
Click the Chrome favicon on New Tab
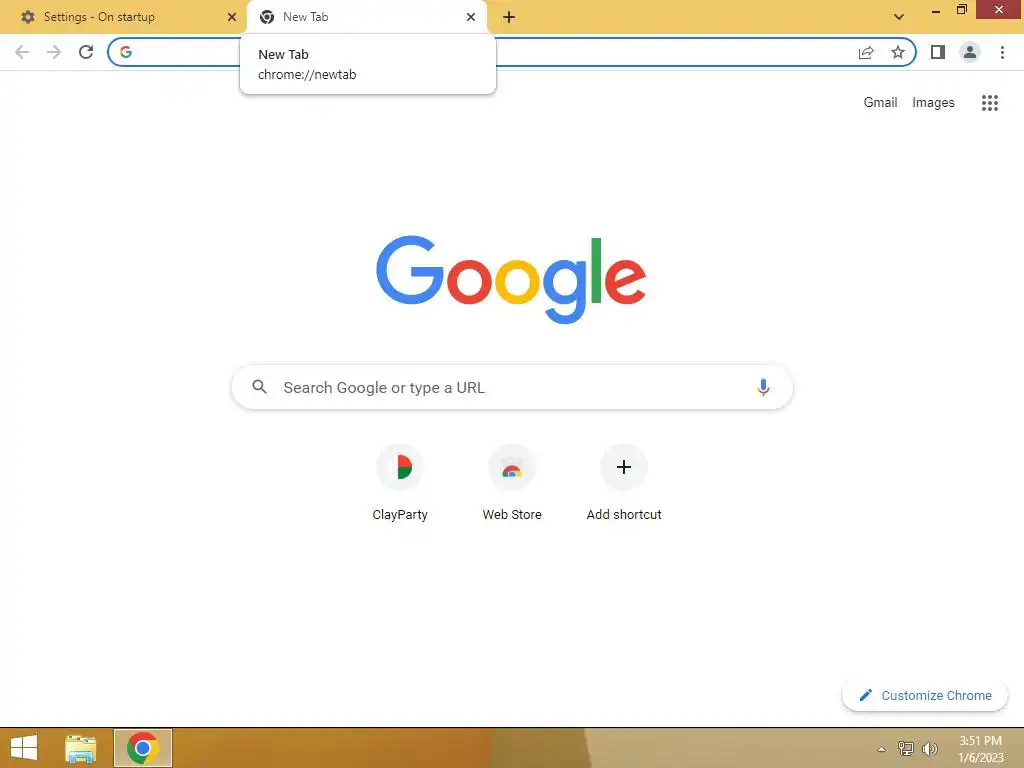pos(266,17)
